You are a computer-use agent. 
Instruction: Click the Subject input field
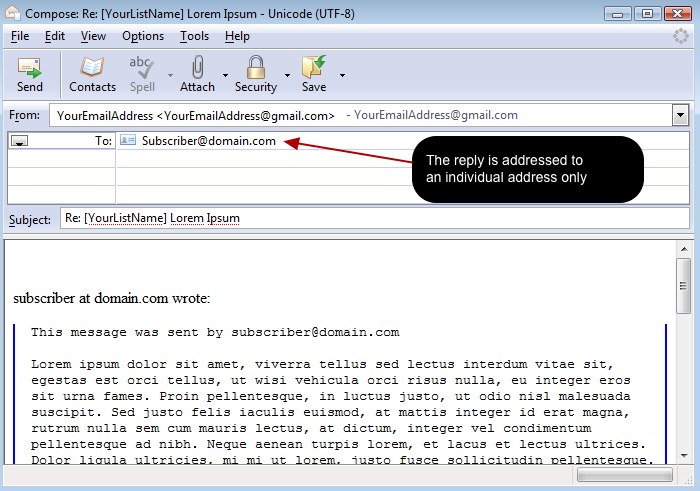click(x=375, y=218)
